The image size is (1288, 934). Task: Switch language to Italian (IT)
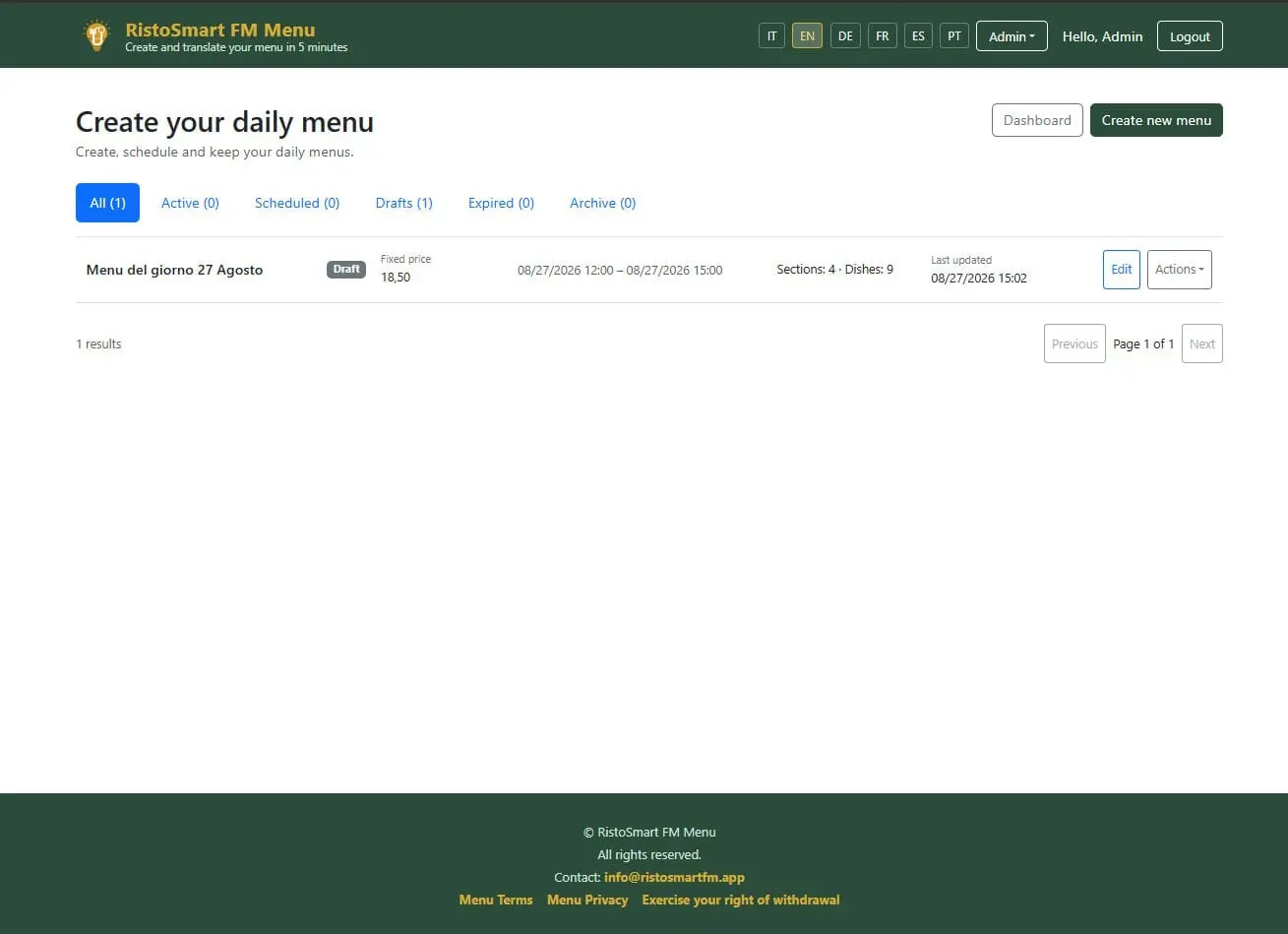coord(772,36)
